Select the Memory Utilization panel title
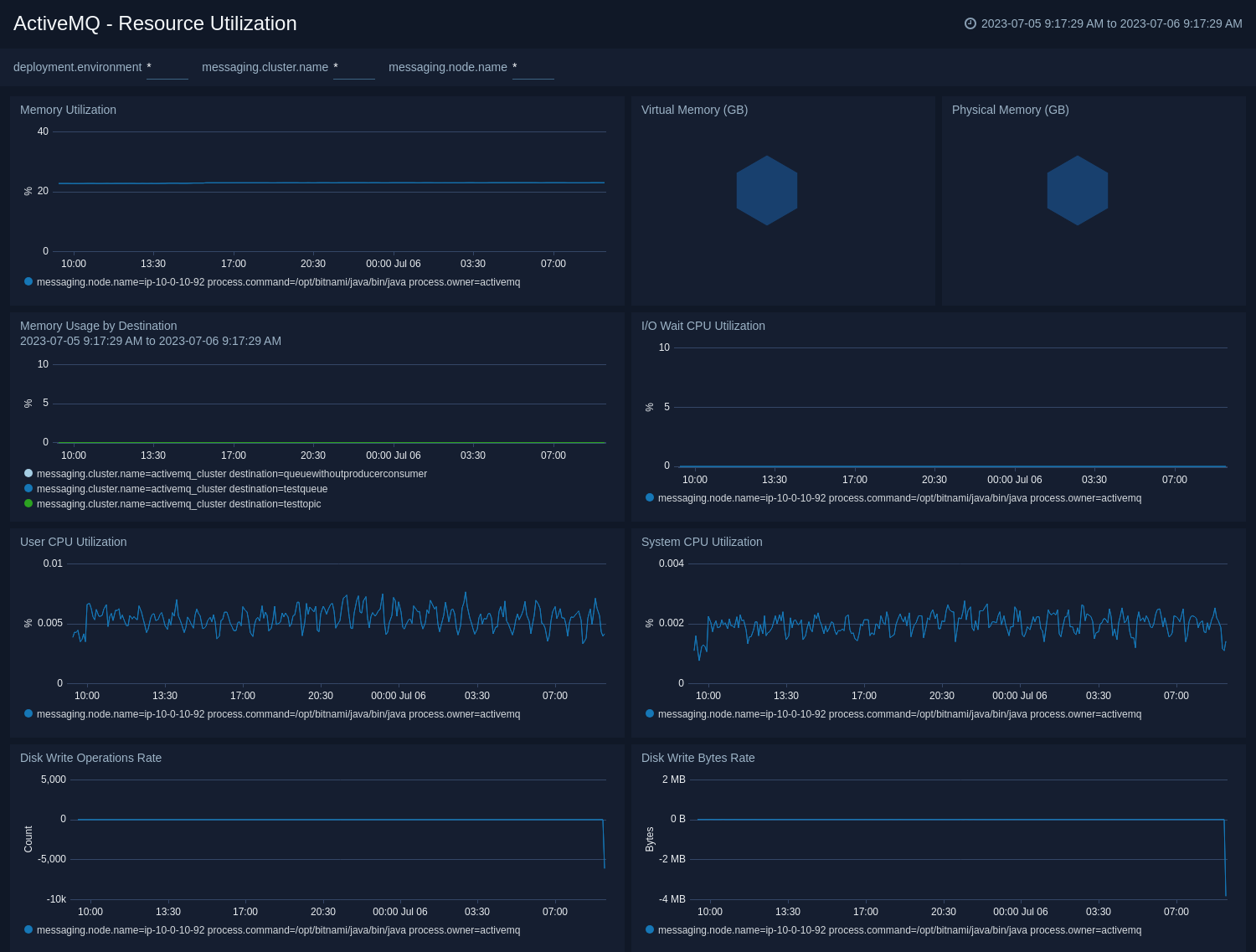Image resolution: width=1256 pixels, height=952 pixels. point(68,110)
